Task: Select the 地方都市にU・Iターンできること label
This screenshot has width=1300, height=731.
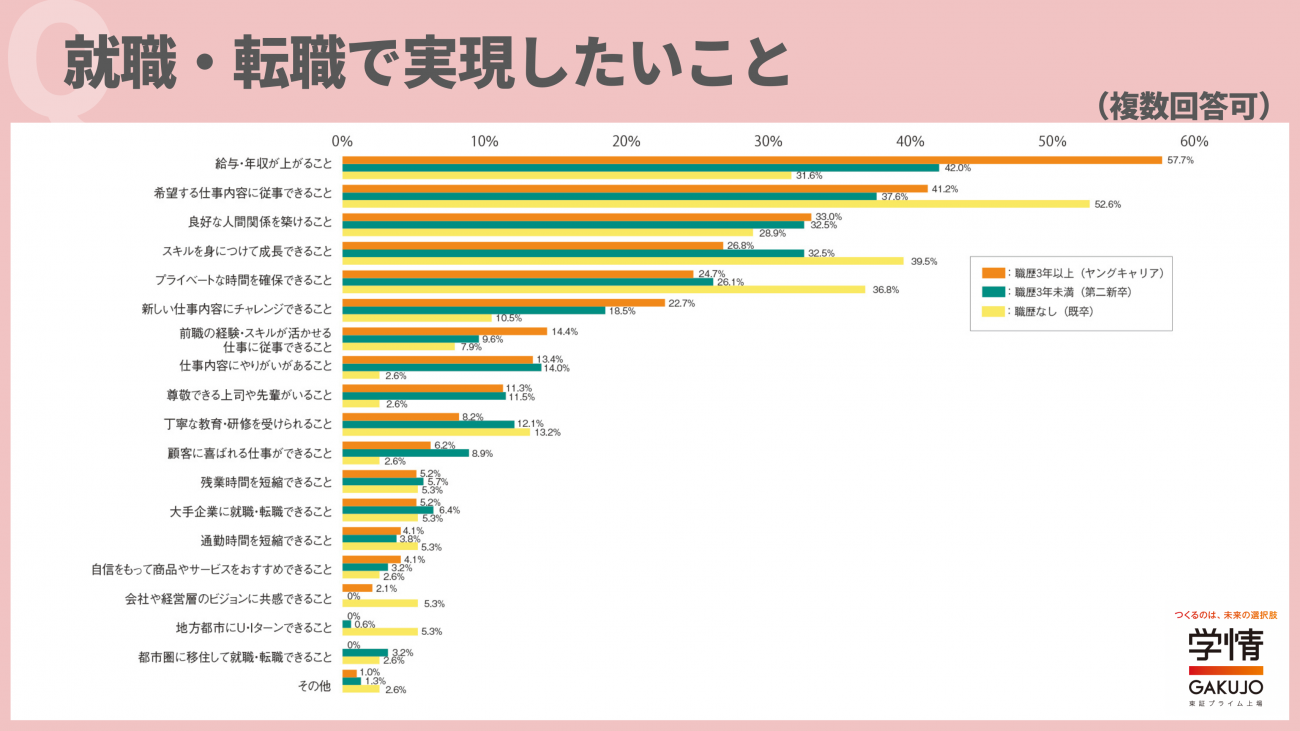Action: point(254,629)
